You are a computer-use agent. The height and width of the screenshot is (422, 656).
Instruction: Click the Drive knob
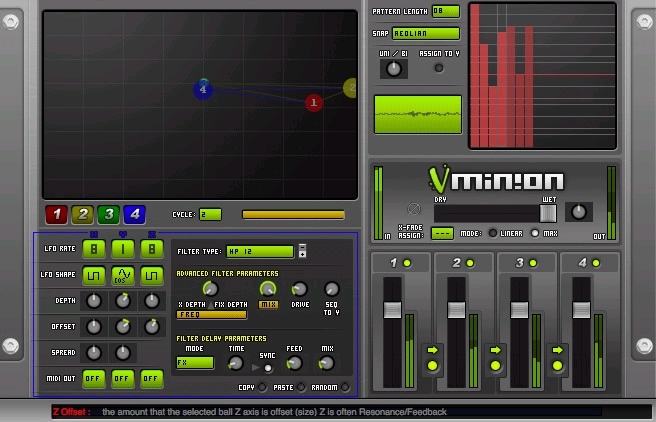[x=300, y=289]
